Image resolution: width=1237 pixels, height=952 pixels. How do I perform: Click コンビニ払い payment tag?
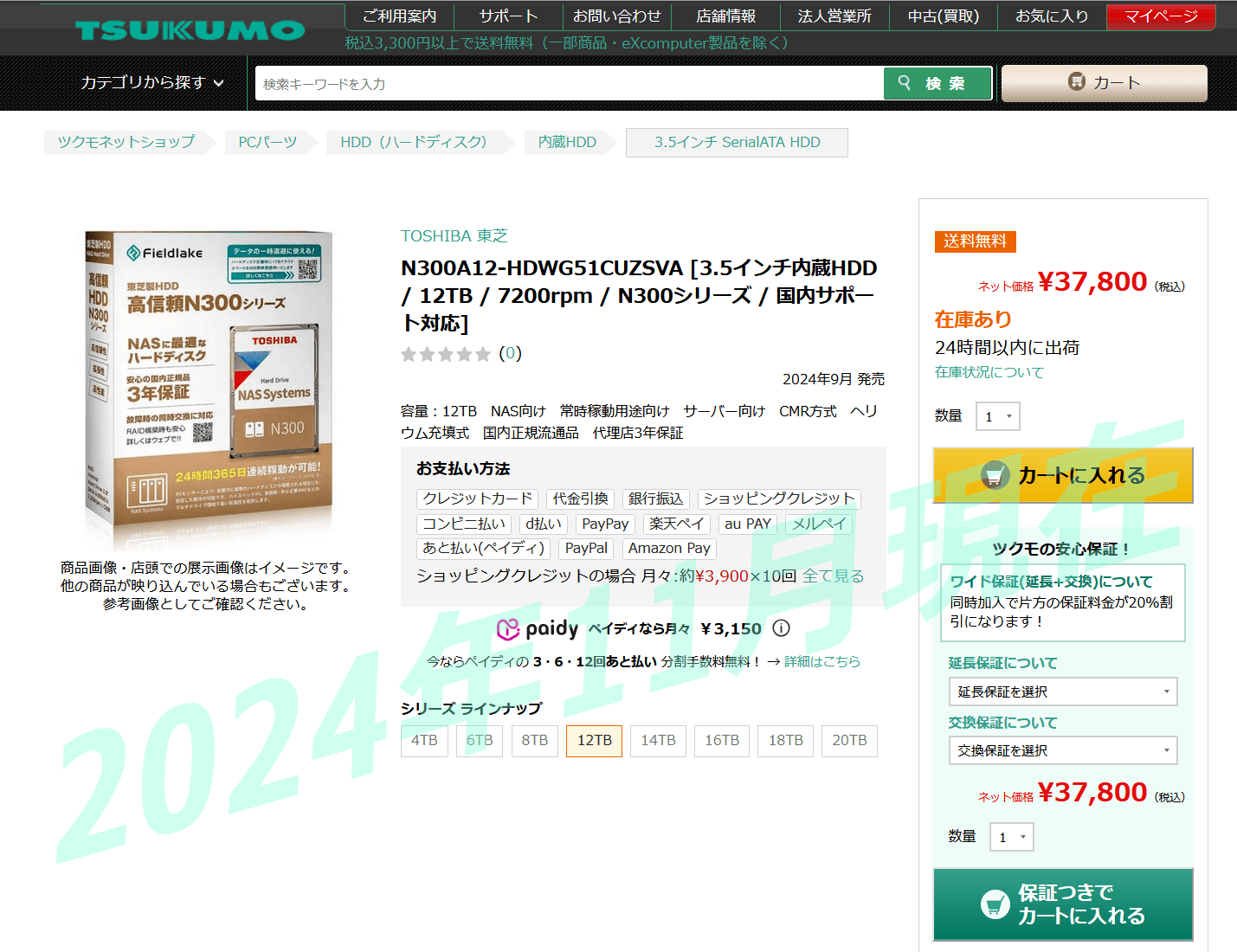coord(464,524)
